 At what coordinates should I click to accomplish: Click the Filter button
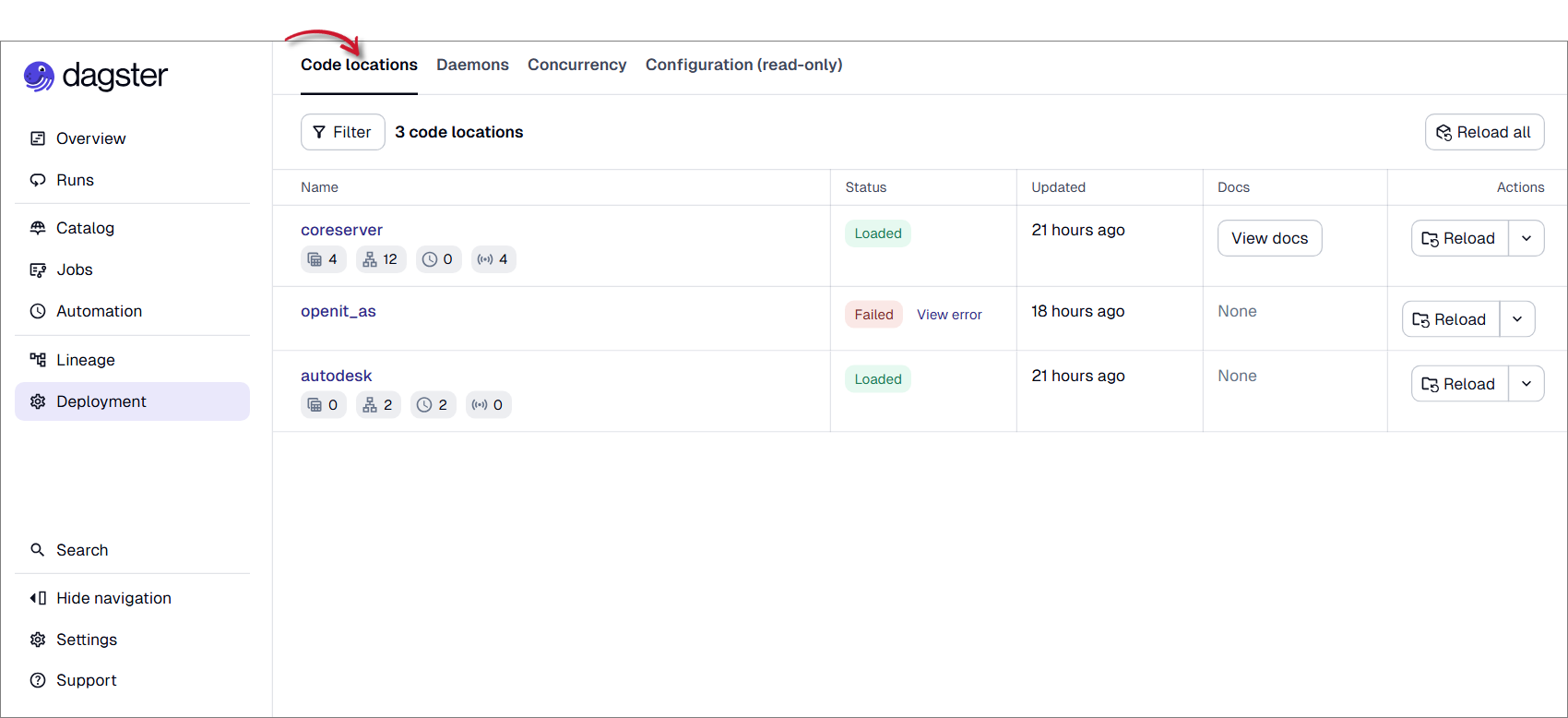(342, 132)
